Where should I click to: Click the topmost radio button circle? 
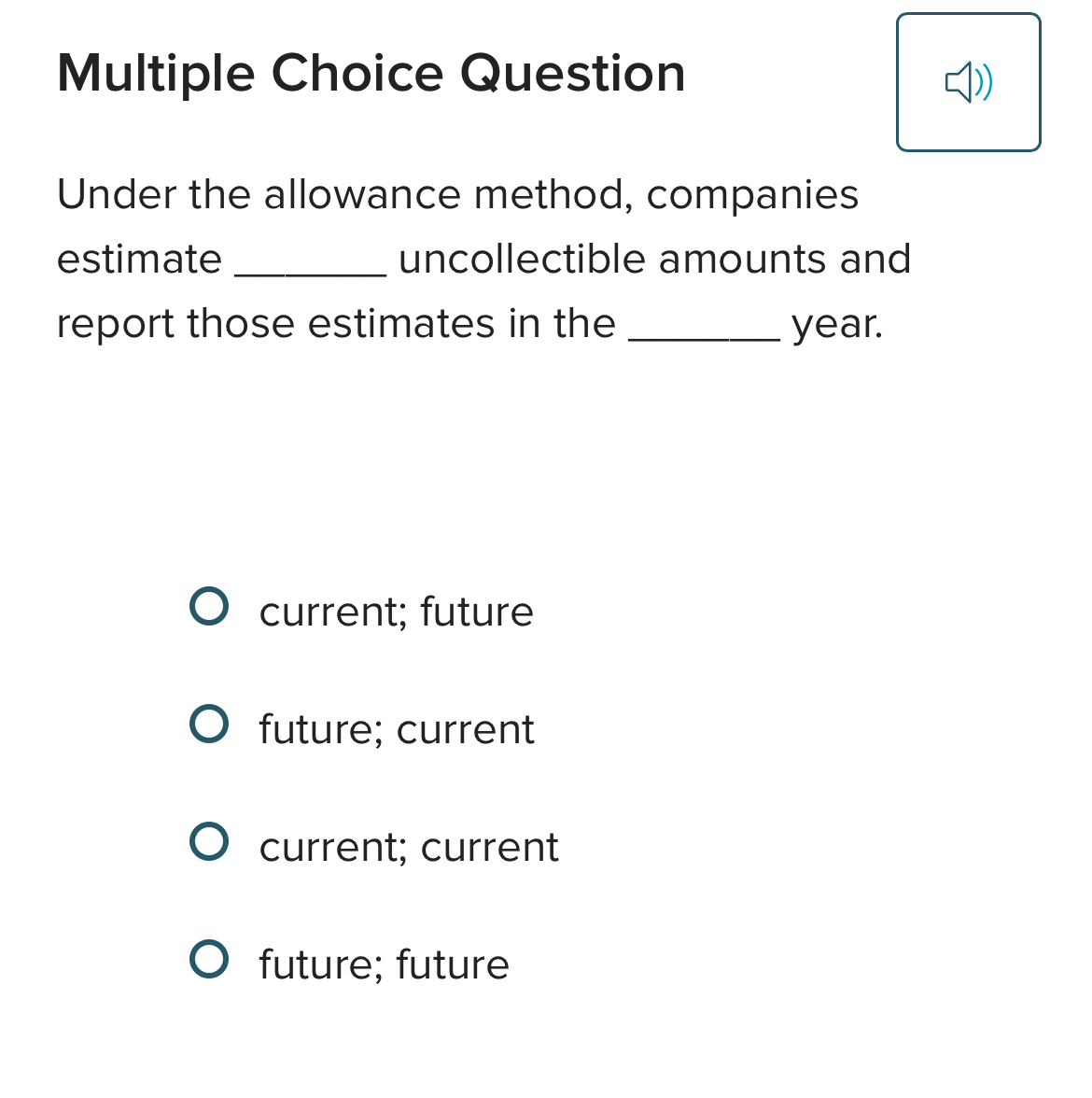click(210, 605)
